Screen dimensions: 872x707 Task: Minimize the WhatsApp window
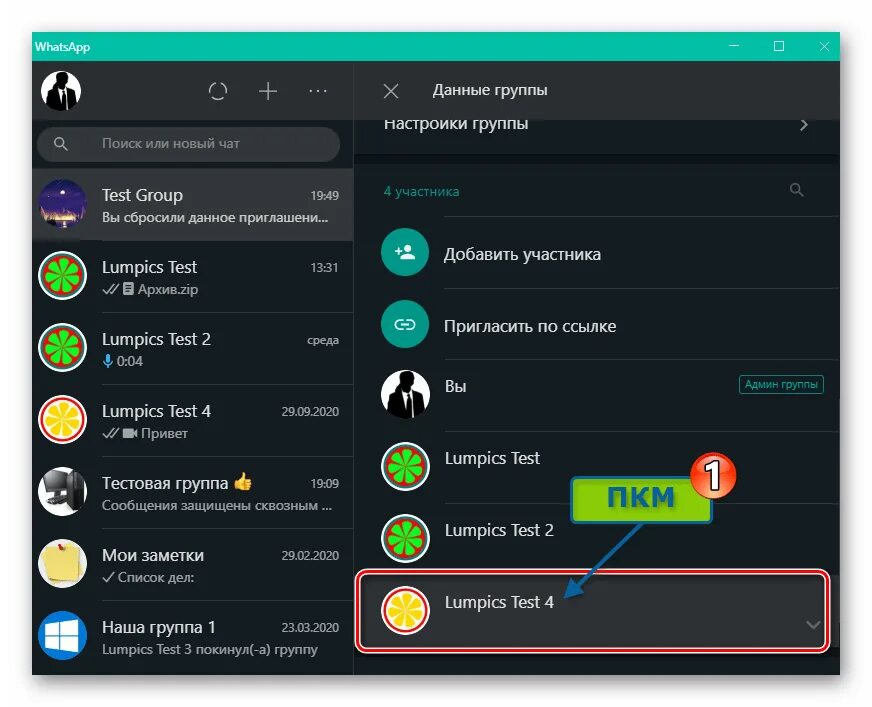[x=734, y=46]
